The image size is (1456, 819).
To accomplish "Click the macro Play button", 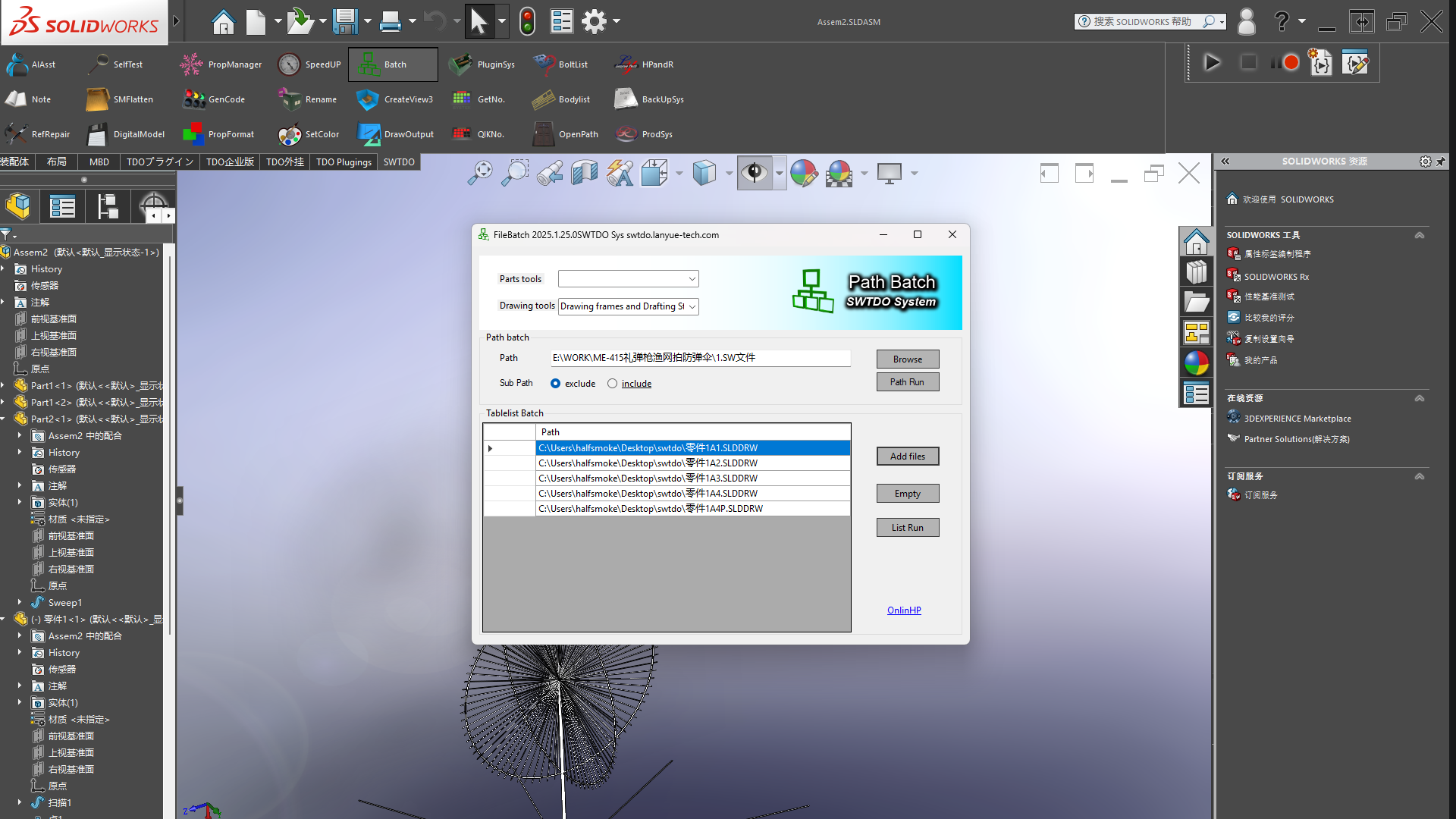I will [1212, 63].
